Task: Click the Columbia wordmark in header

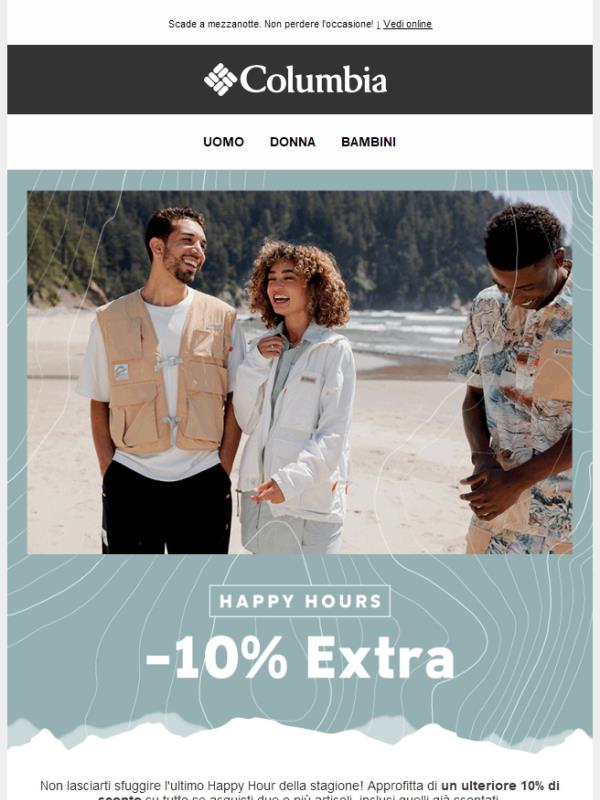Action: 313,80
